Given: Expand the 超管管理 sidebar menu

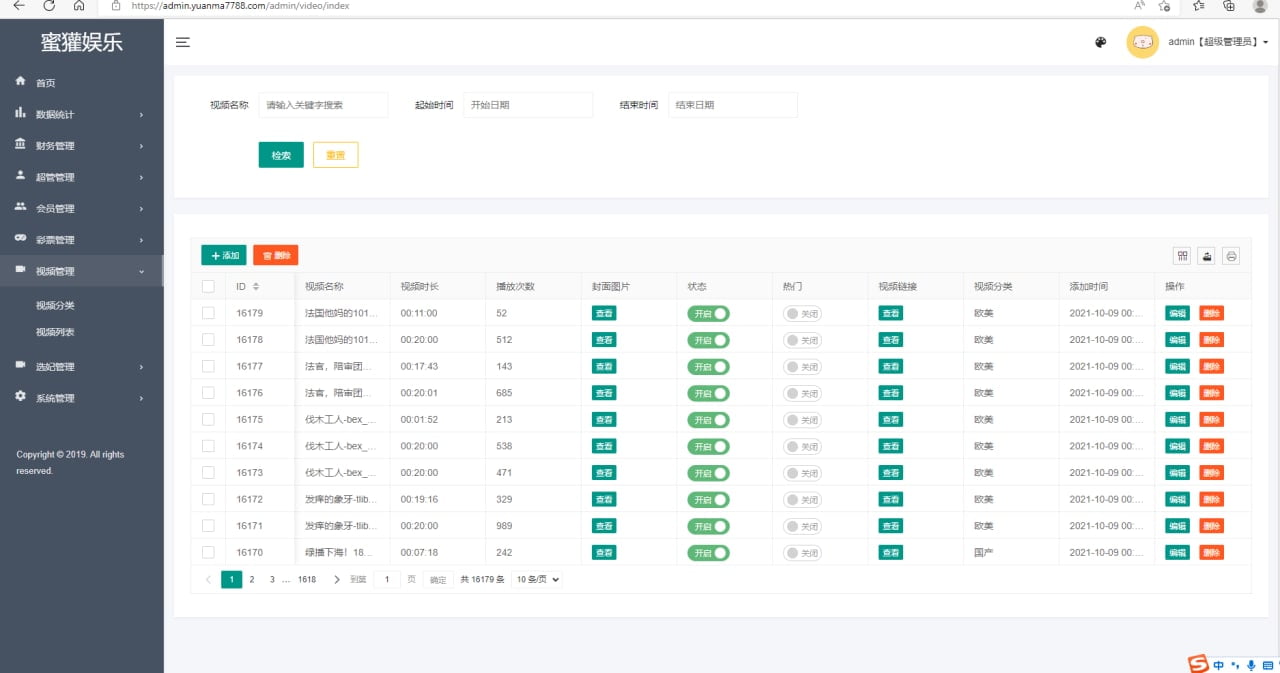Looking at the screenshot, I should (82, 177).
